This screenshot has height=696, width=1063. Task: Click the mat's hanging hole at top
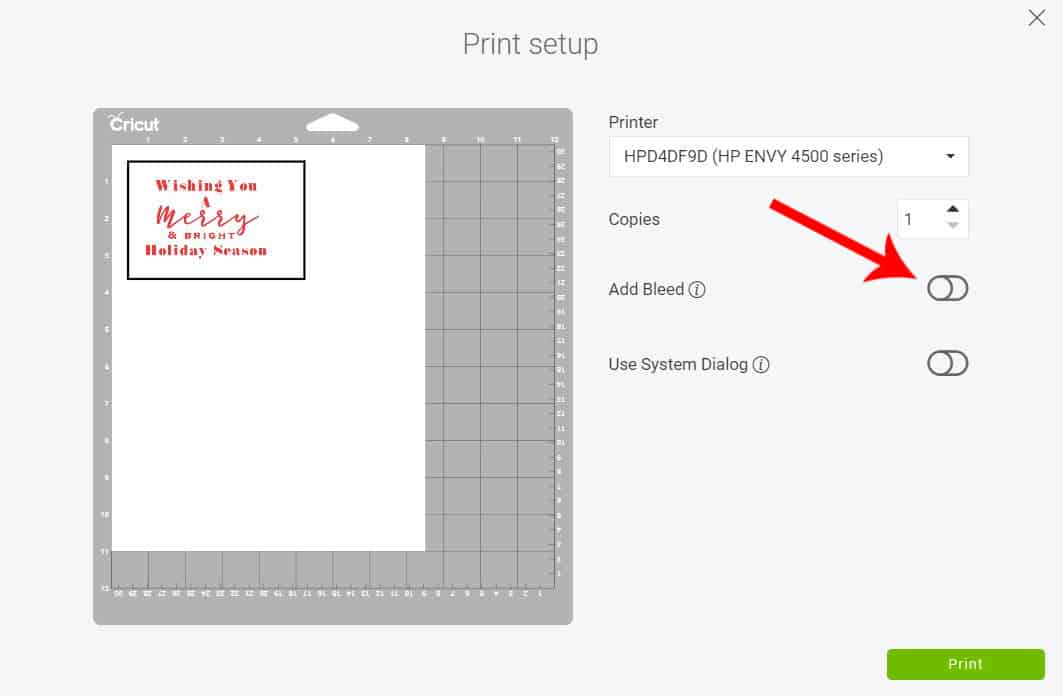pyautogui.click(x=332, y=123)
